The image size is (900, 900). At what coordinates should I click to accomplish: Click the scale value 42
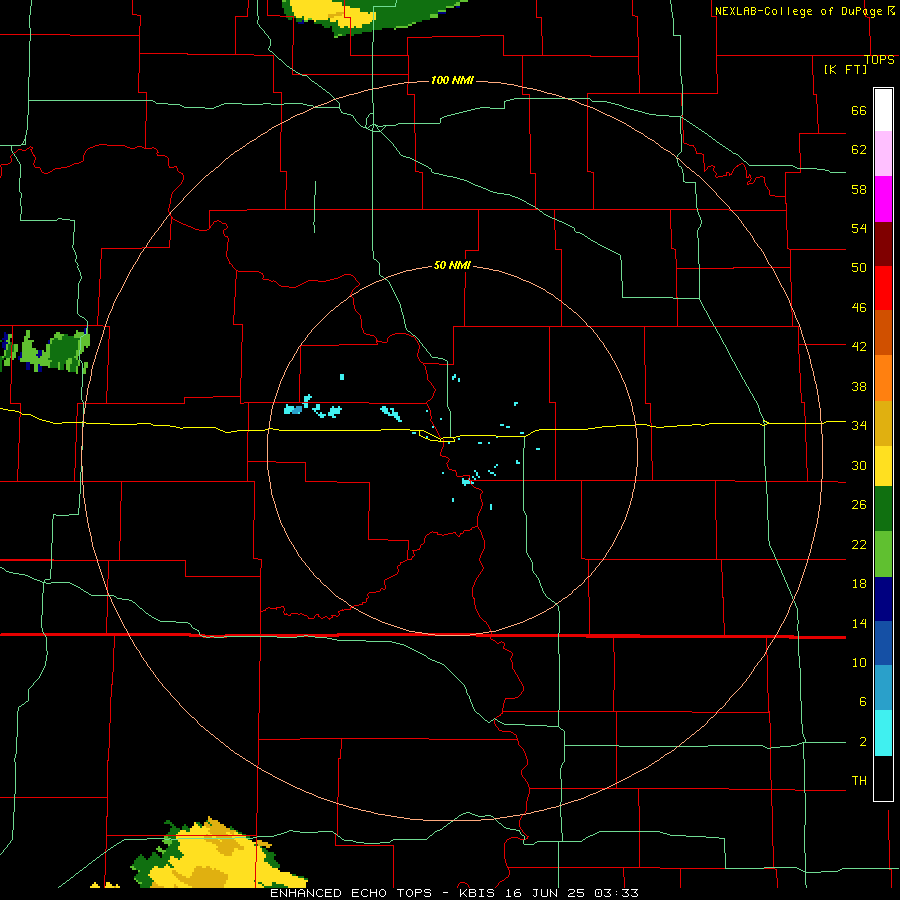859,346
